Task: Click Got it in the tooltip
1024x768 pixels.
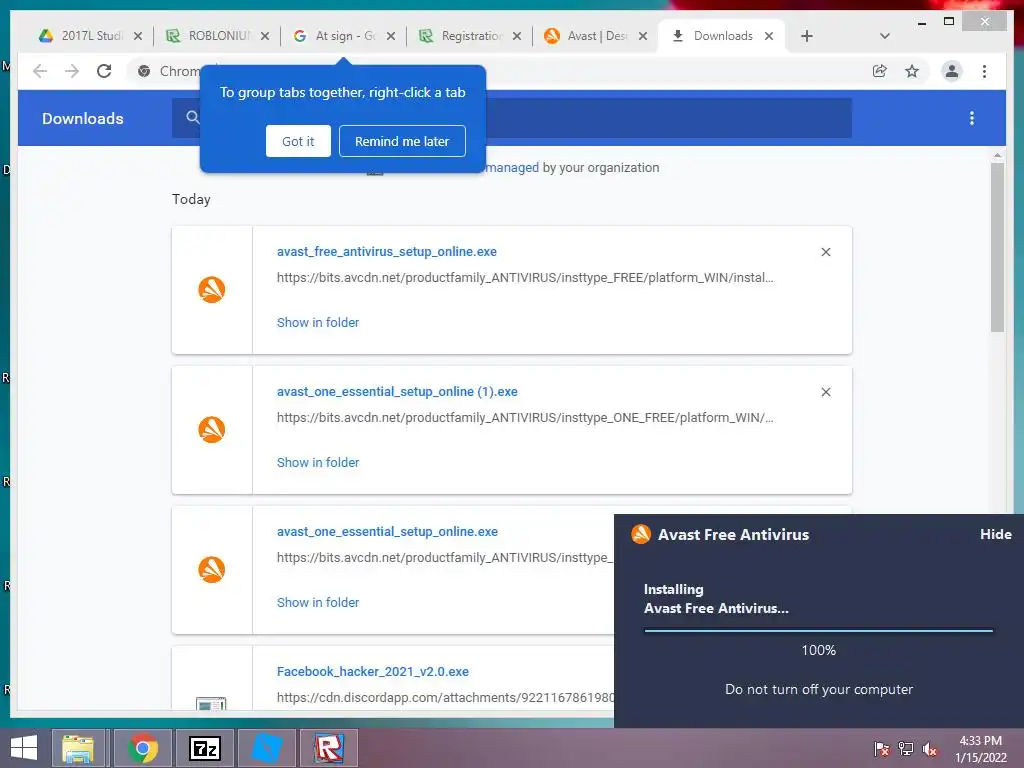Action: (x=298, y=141)
